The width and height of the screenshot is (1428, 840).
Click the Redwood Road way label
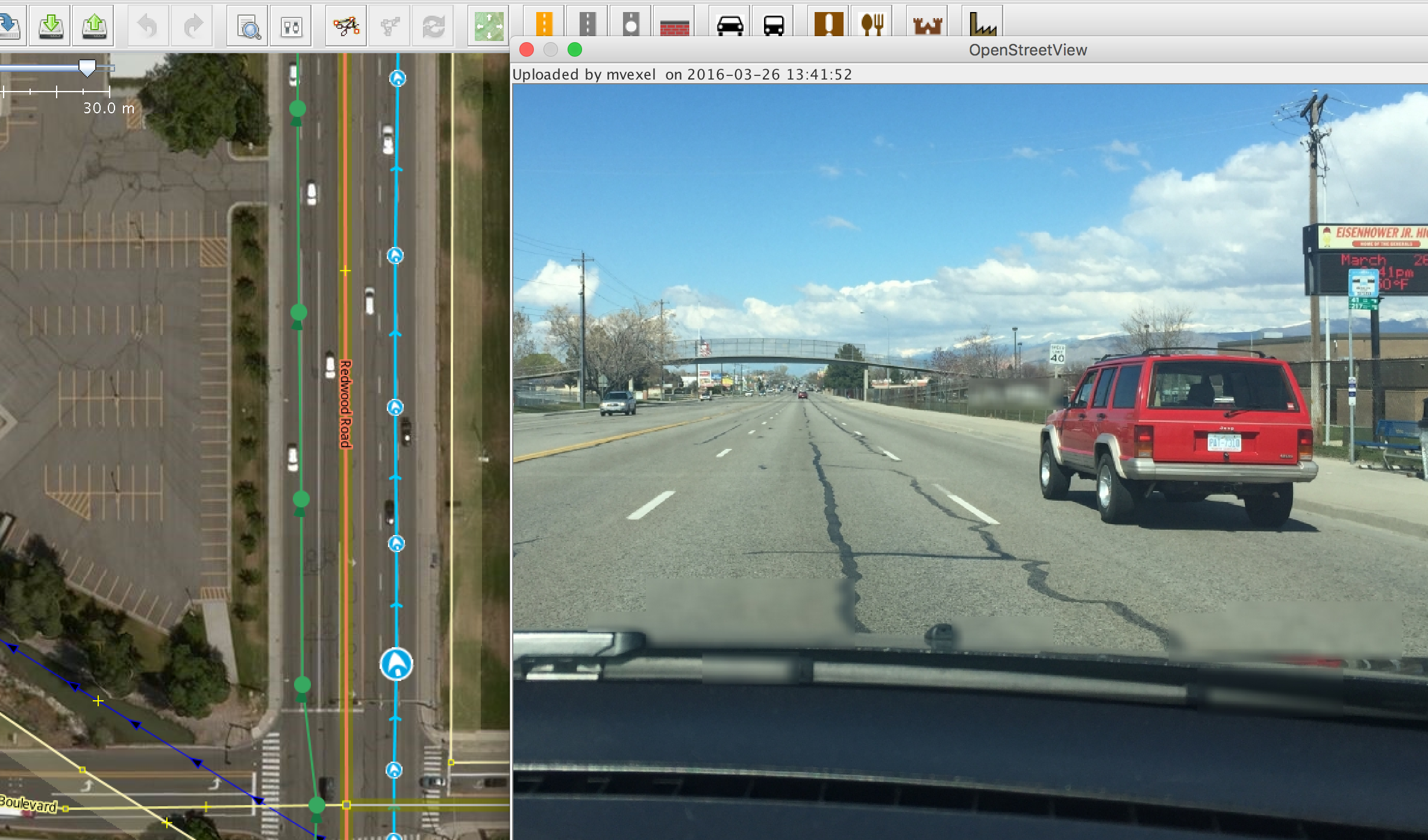coord(345,404)
